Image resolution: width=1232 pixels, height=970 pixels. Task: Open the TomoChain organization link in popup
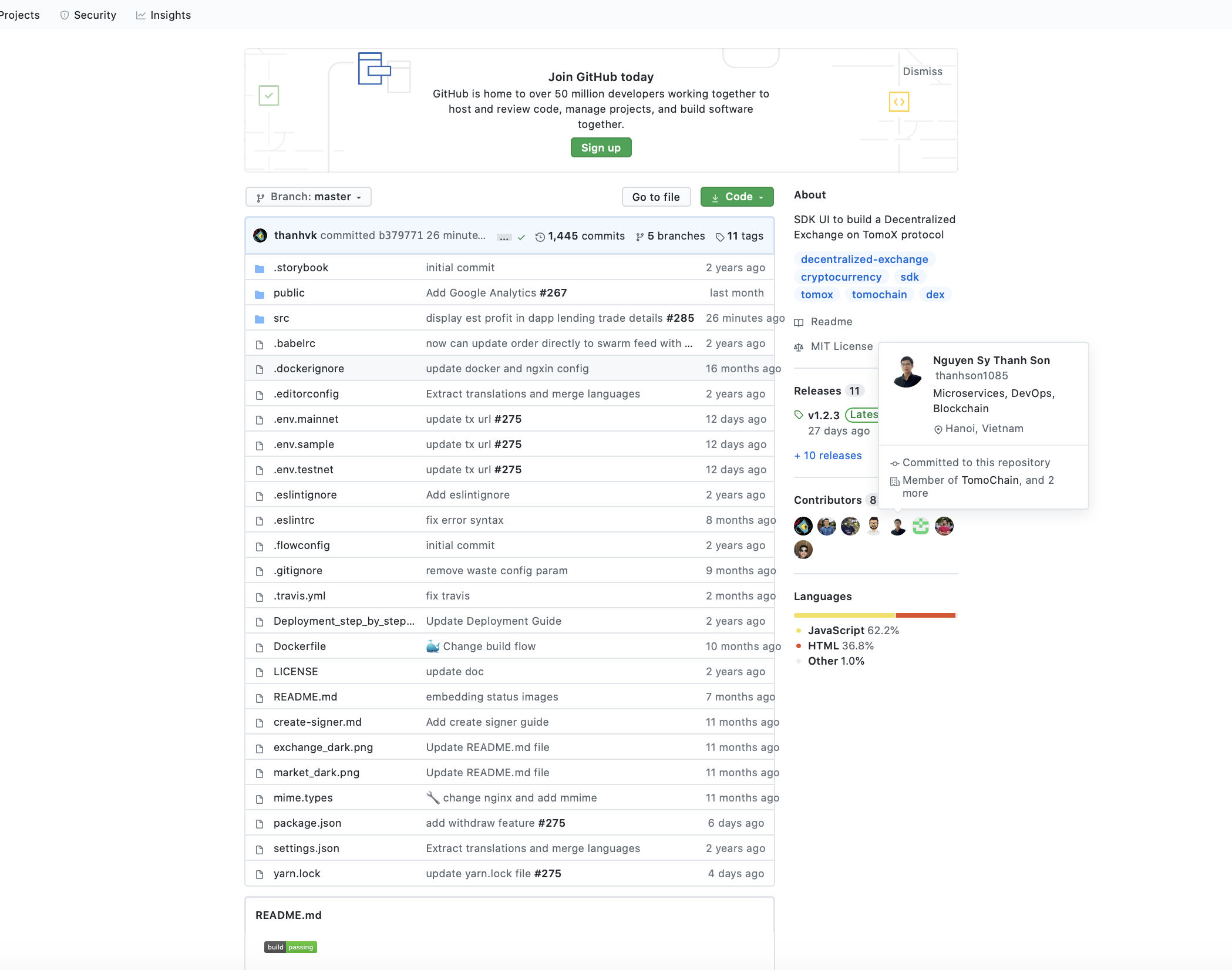point(990,480)
